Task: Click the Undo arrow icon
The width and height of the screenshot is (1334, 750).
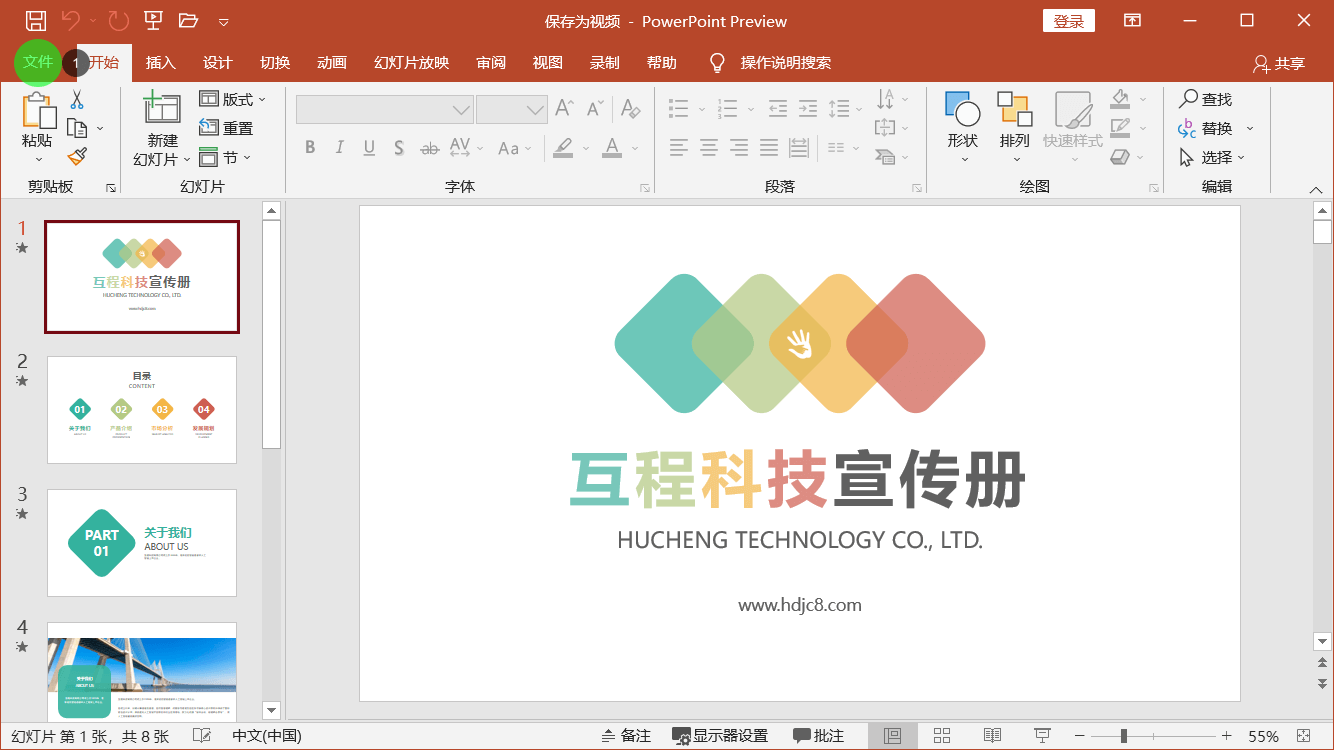Action: [x=70, y=20]
